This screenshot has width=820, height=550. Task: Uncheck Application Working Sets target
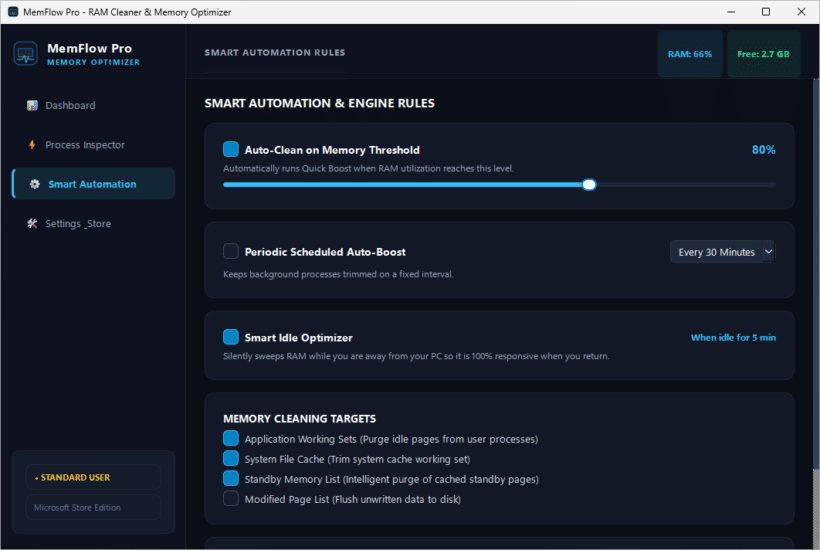[x=231, y=439]
